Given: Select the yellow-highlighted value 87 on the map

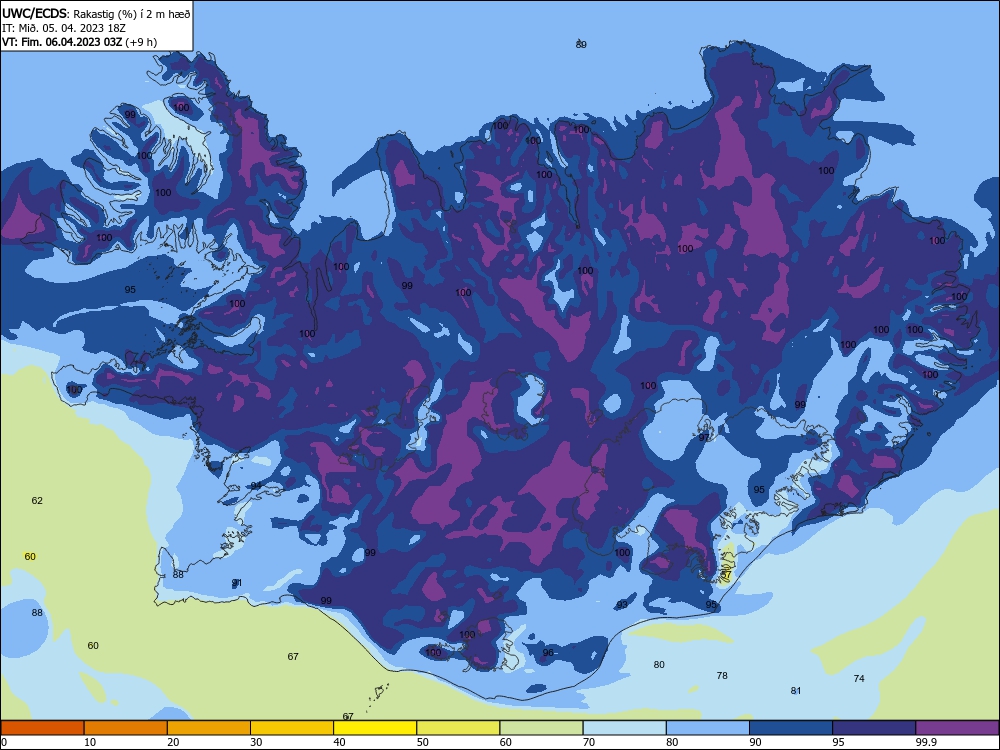Looking at the screenshot, I should pos(726,575).
